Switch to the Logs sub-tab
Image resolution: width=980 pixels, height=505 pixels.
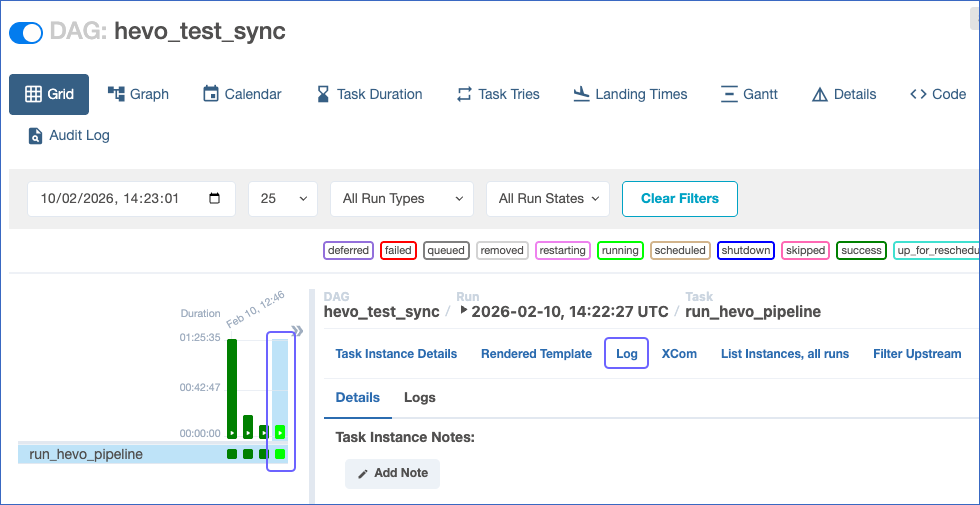419,398
